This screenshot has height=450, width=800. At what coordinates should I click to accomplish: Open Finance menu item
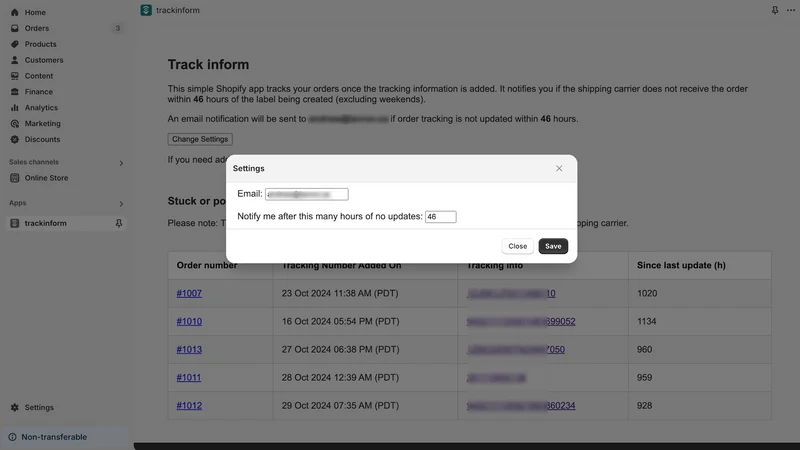(x=38, y=92)
